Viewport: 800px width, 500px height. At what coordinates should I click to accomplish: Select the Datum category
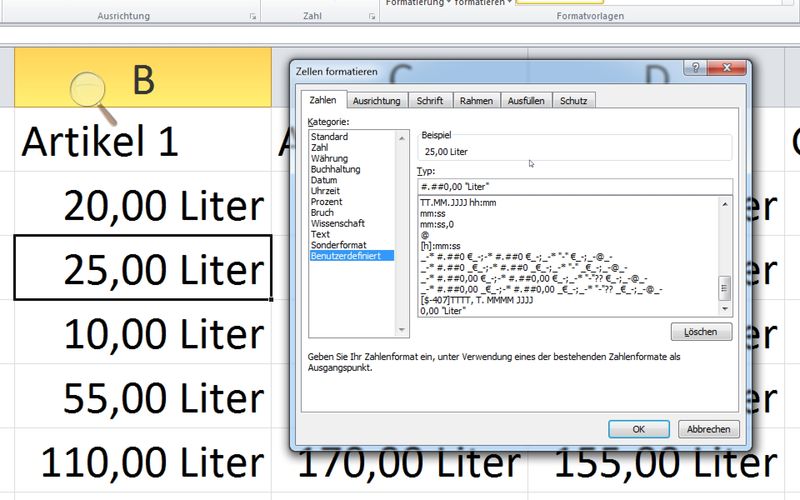[324, 180]
